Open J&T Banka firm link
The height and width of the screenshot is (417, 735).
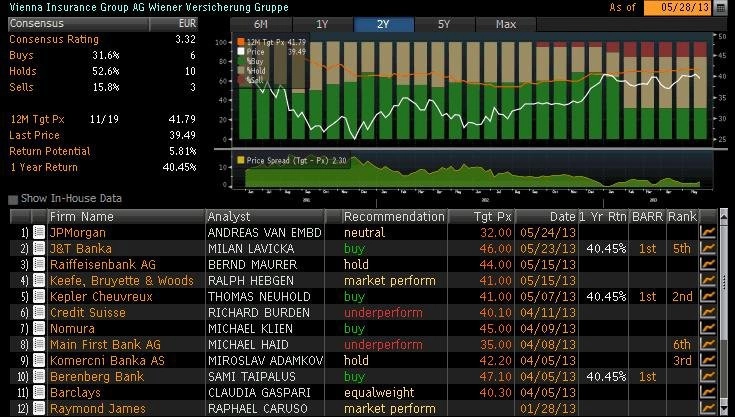coord(81,248)
